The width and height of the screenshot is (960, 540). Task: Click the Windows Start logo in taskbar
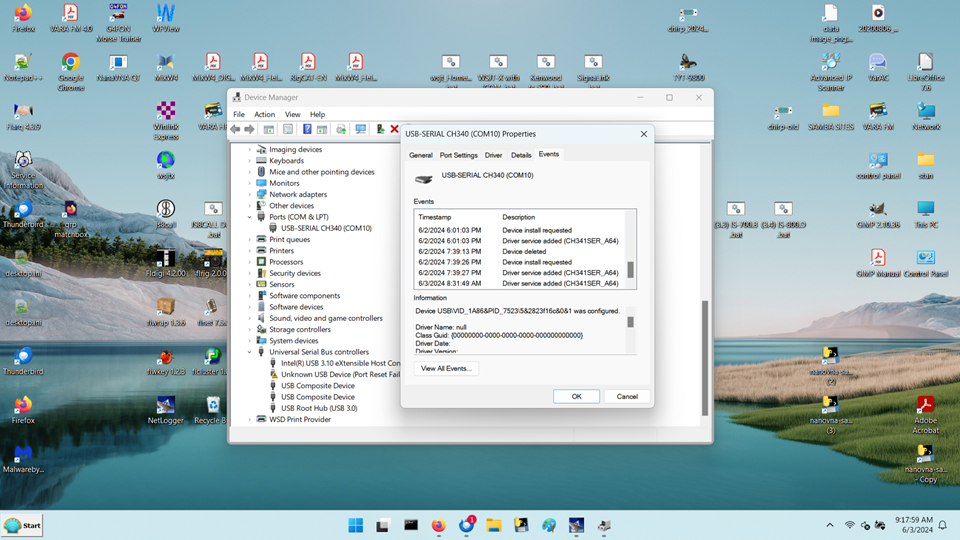pos(356,525)
